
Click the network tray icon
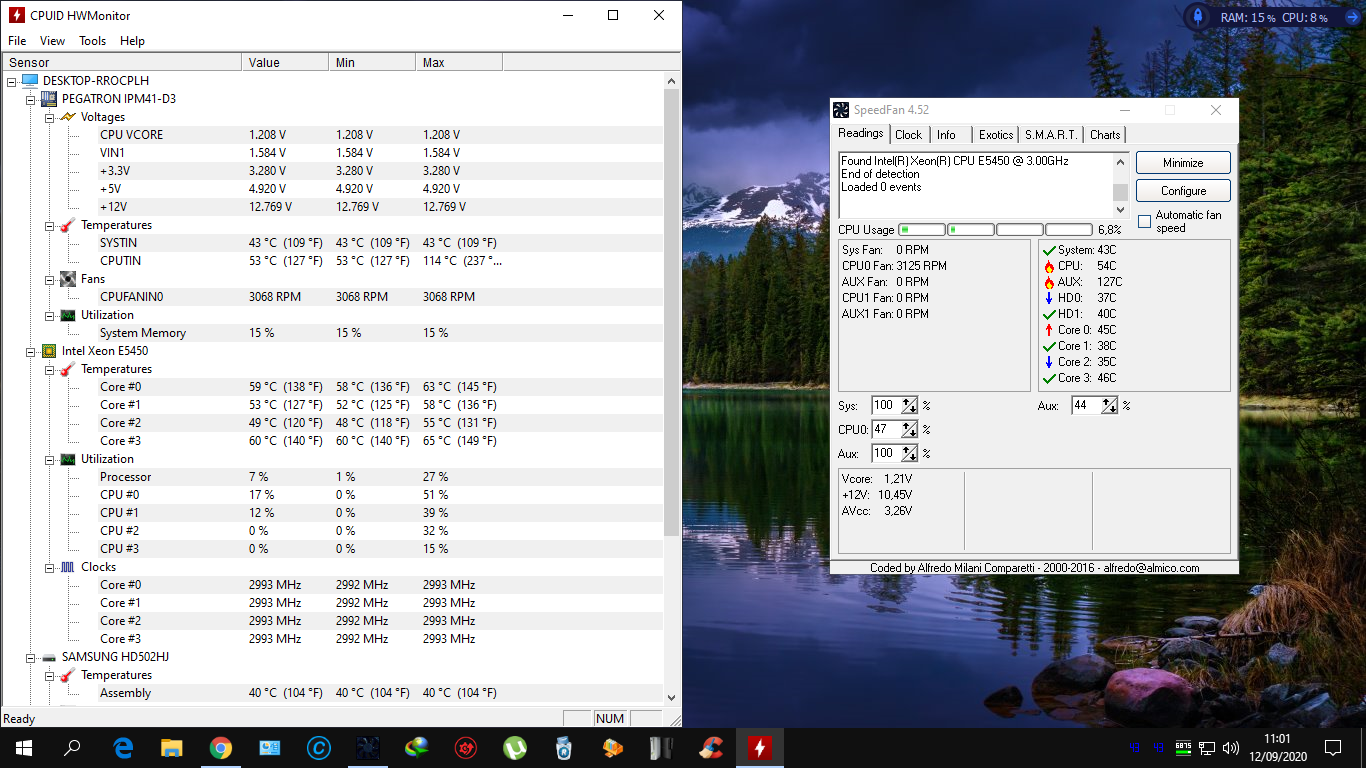(x=1207, y=747)
